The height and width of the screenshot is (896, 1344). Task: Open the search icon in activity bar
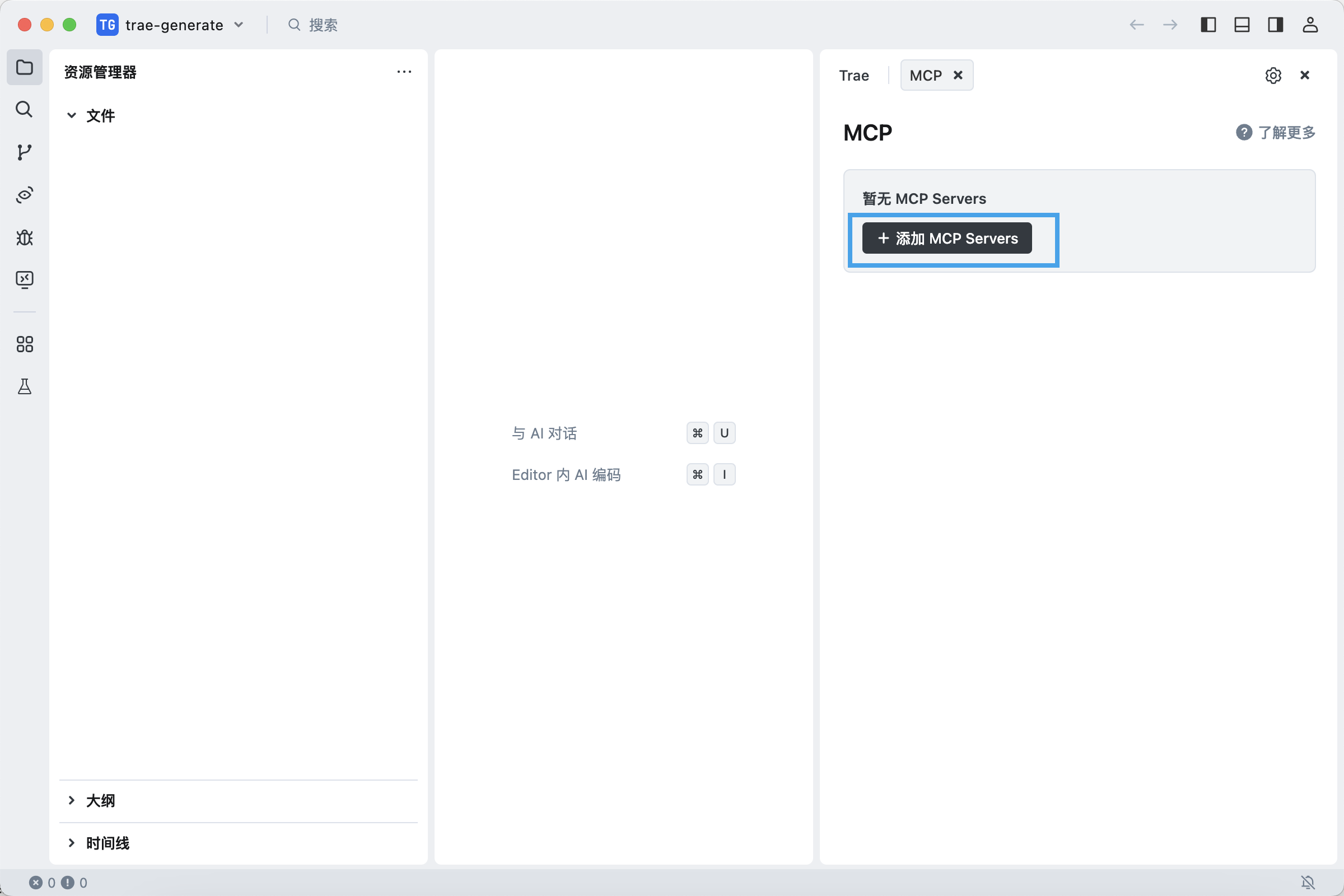(24, 109)
